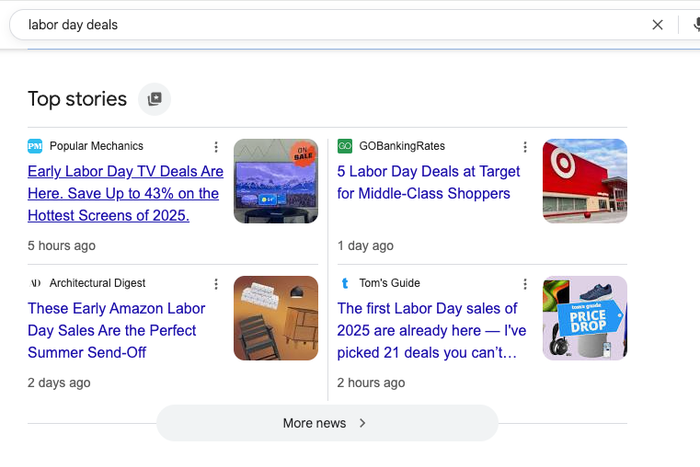Image resolution: width=700 pixels, height=467 pixels.
Task: Click the Architectural Digest AD favicon
Action: click(35, 283)
